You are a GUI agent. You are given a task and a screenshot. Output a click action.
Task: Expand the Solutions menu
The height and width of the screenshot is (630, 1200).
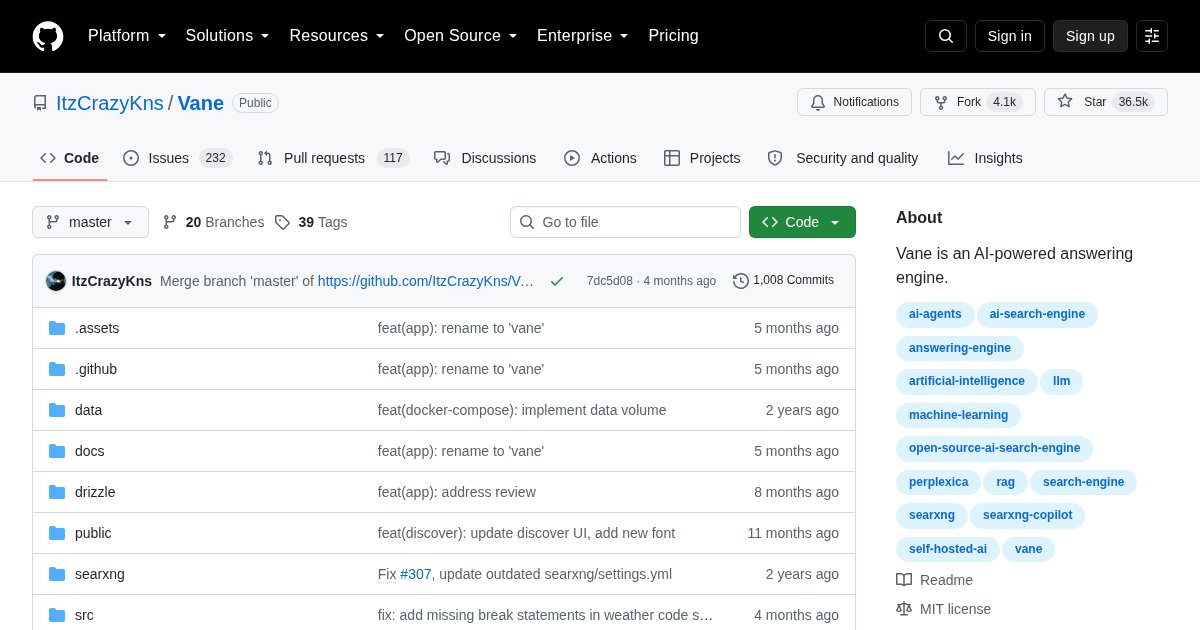228,36
